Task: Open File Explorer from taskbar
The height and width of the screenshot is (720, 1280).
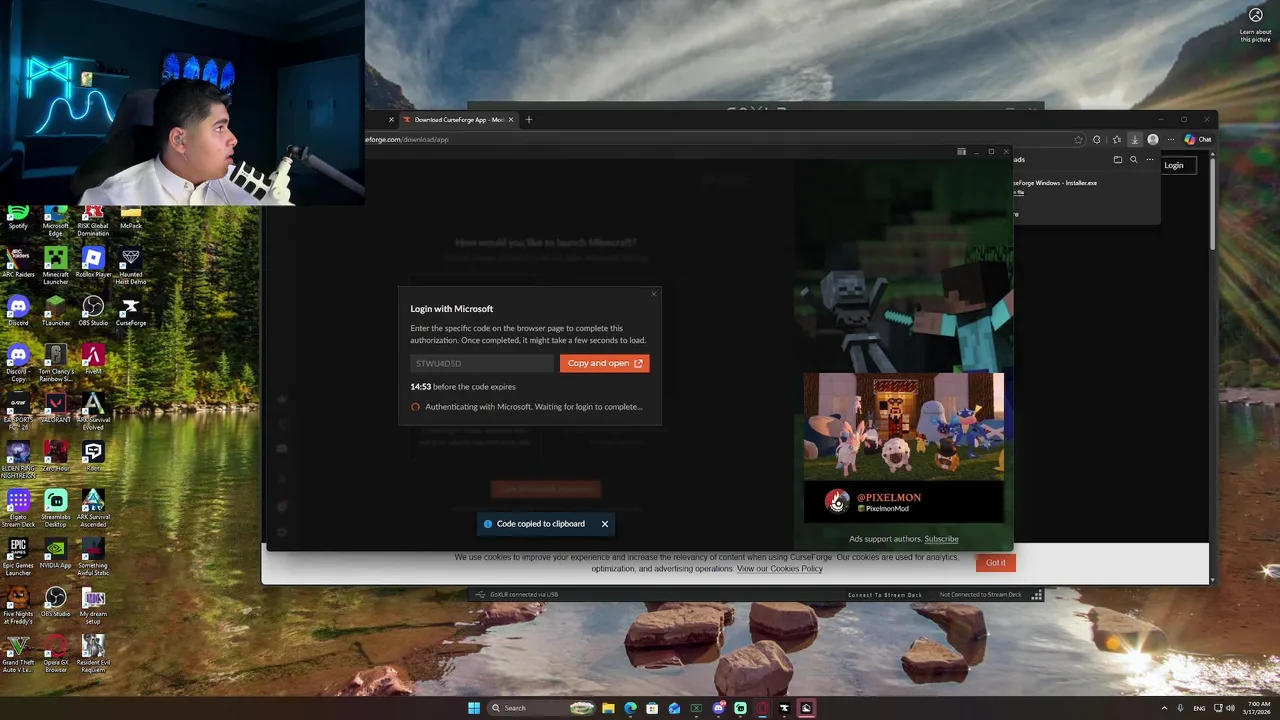Action: [608, 708]
